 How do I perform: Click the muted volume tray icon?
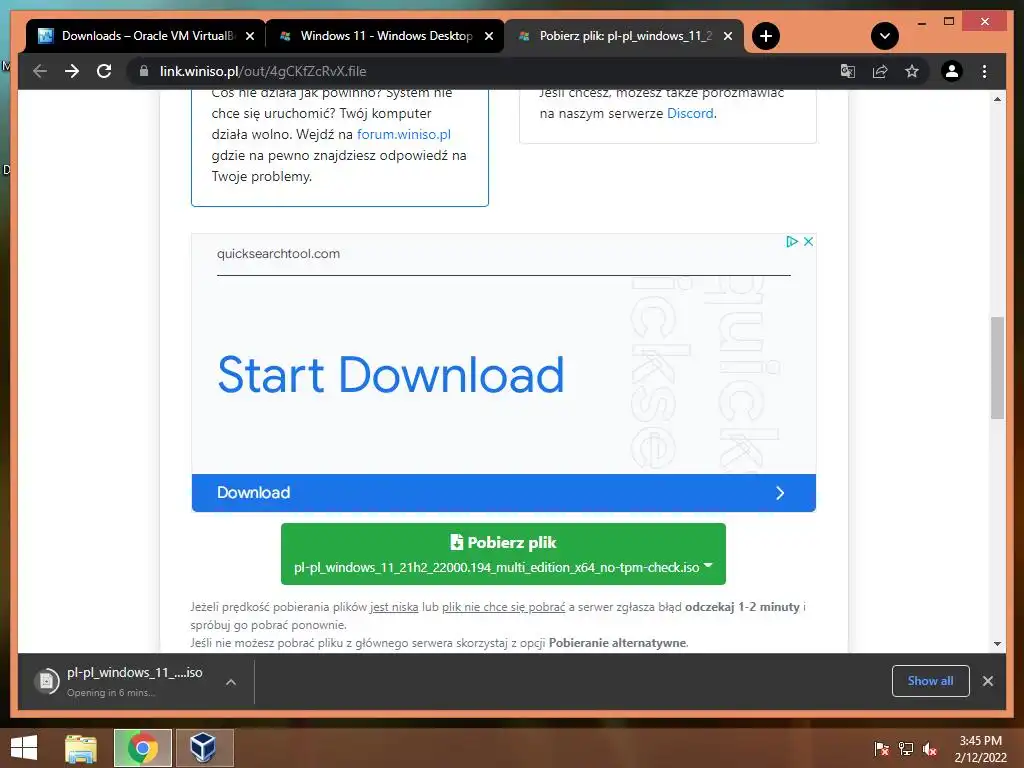point(930,748)
